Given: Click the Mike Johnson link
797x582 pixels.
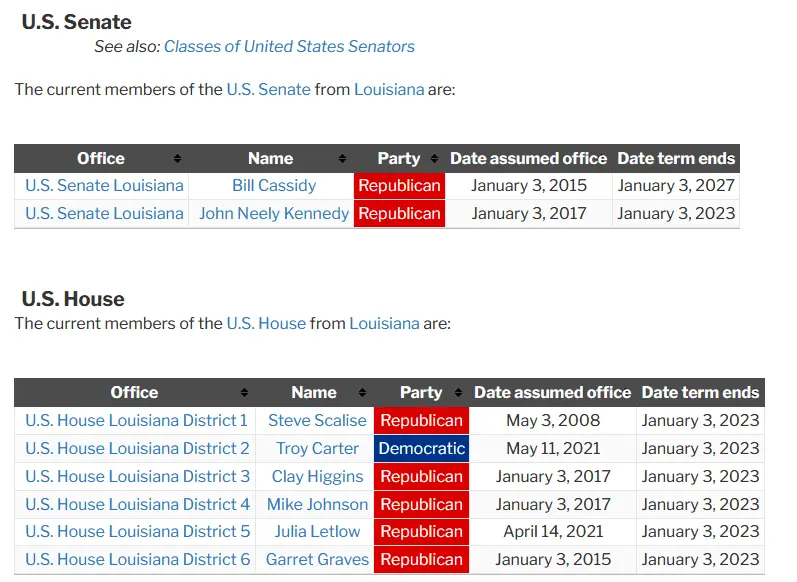Looking at the screenshot, I should [317, 504].
